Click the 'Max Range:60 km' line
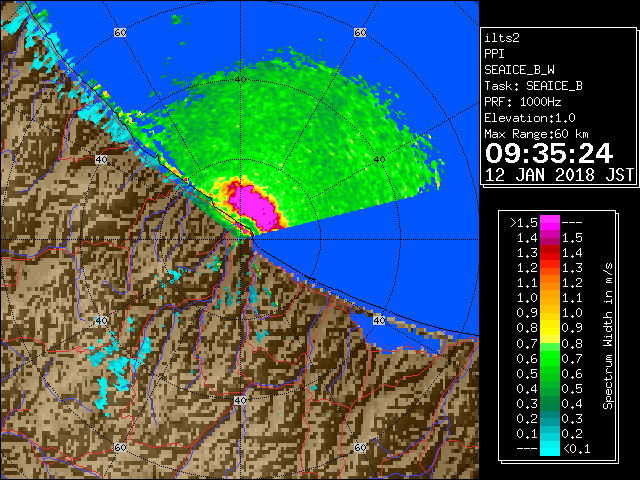The height and width of the screenshot is (480, 640). pyautogui.click(x=536, y=134)
